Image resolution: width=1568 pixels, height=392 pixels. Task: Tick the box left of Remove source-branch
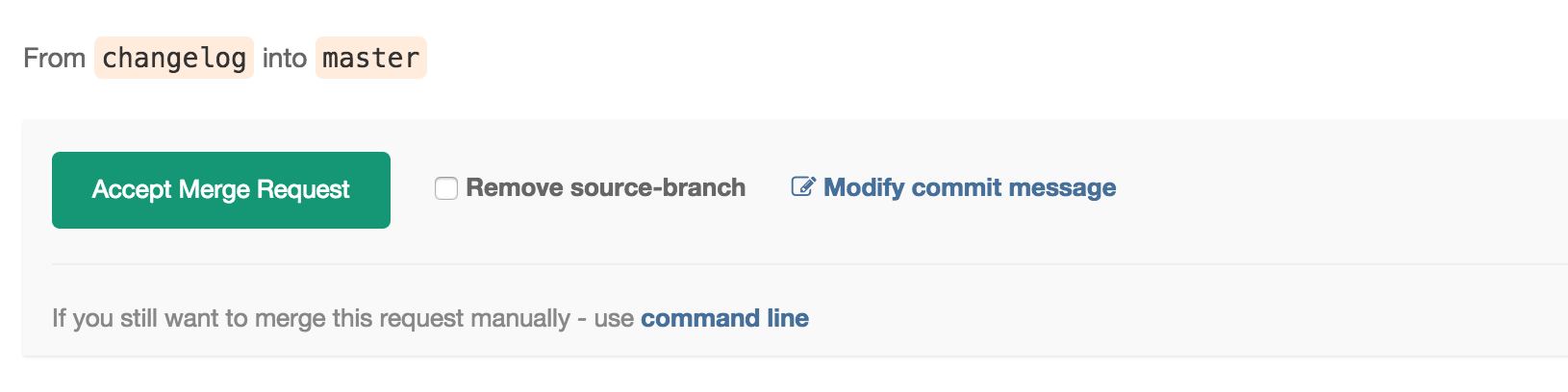pos(446,188)
